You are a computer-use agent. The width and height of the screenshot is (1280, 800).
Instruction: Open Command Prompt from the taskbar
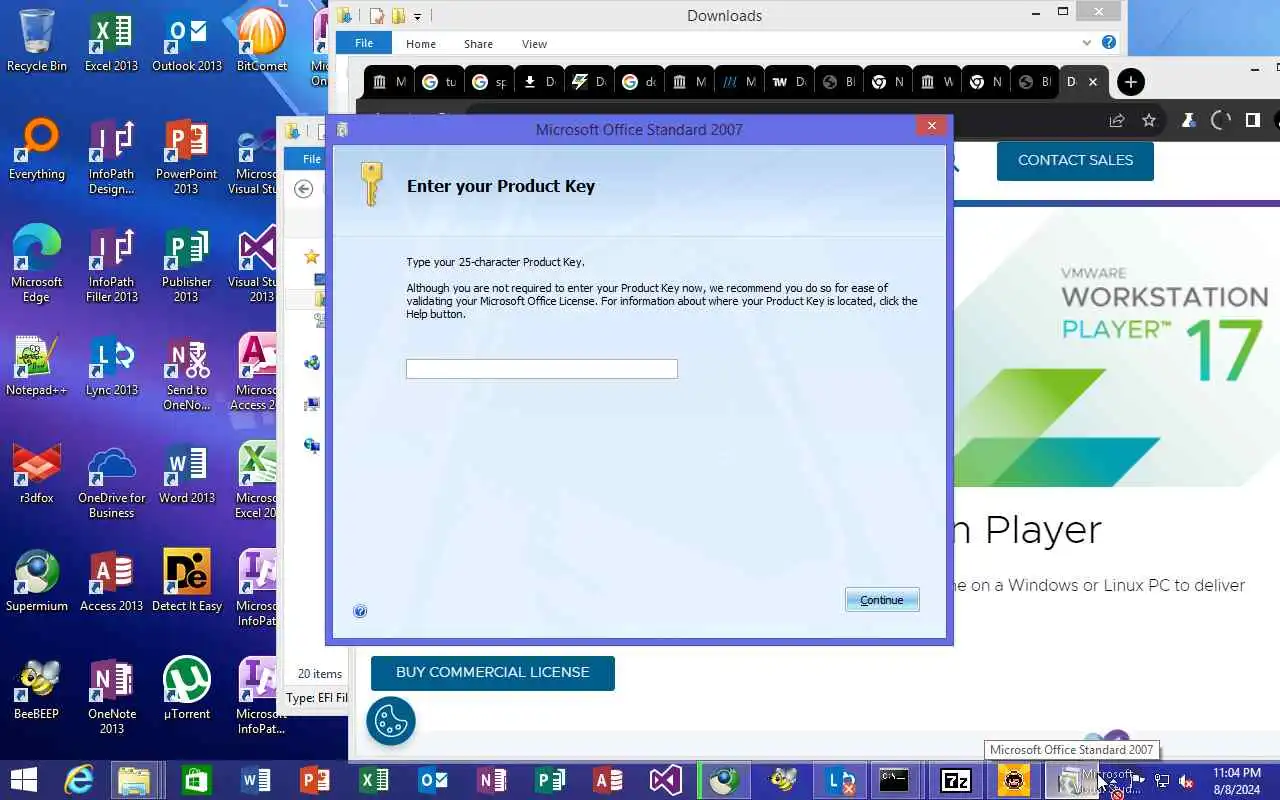click(894, 779)
